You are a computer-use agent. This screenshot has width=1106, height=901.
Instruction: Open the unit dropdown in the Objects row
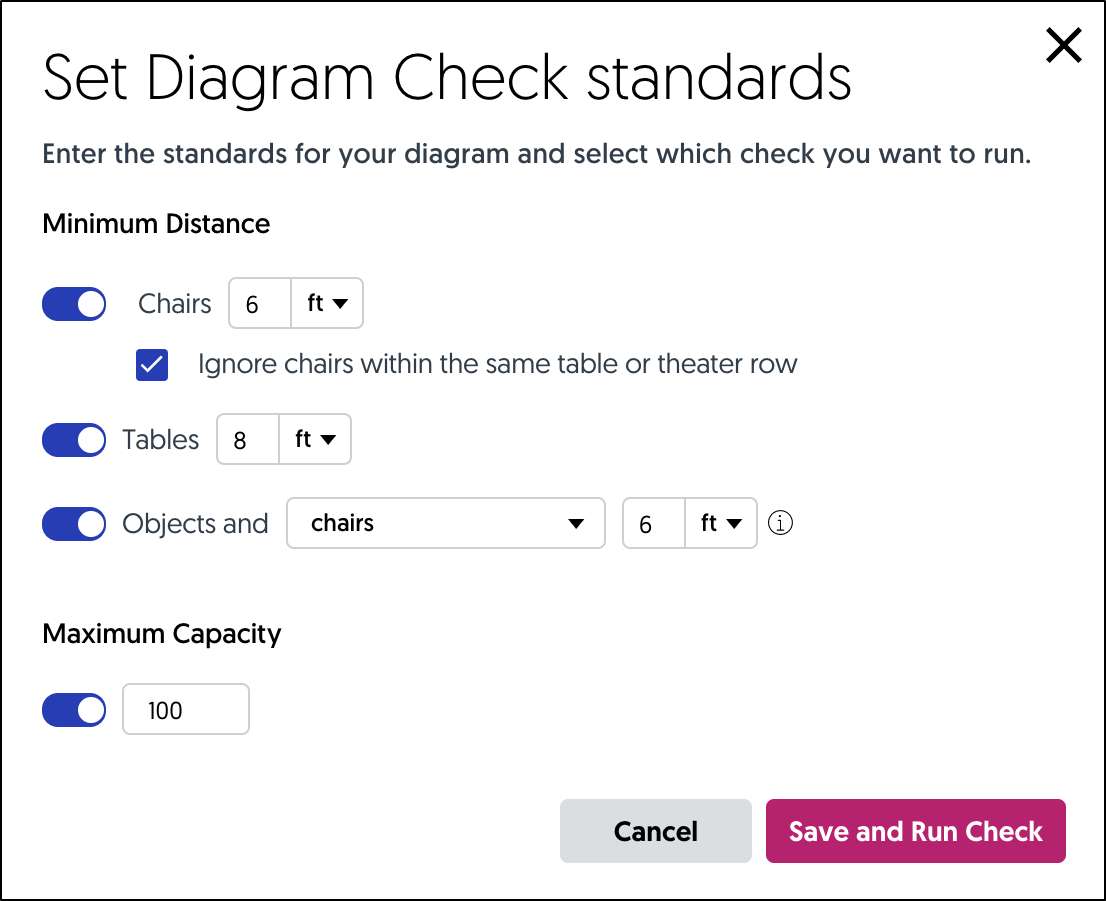720,523
